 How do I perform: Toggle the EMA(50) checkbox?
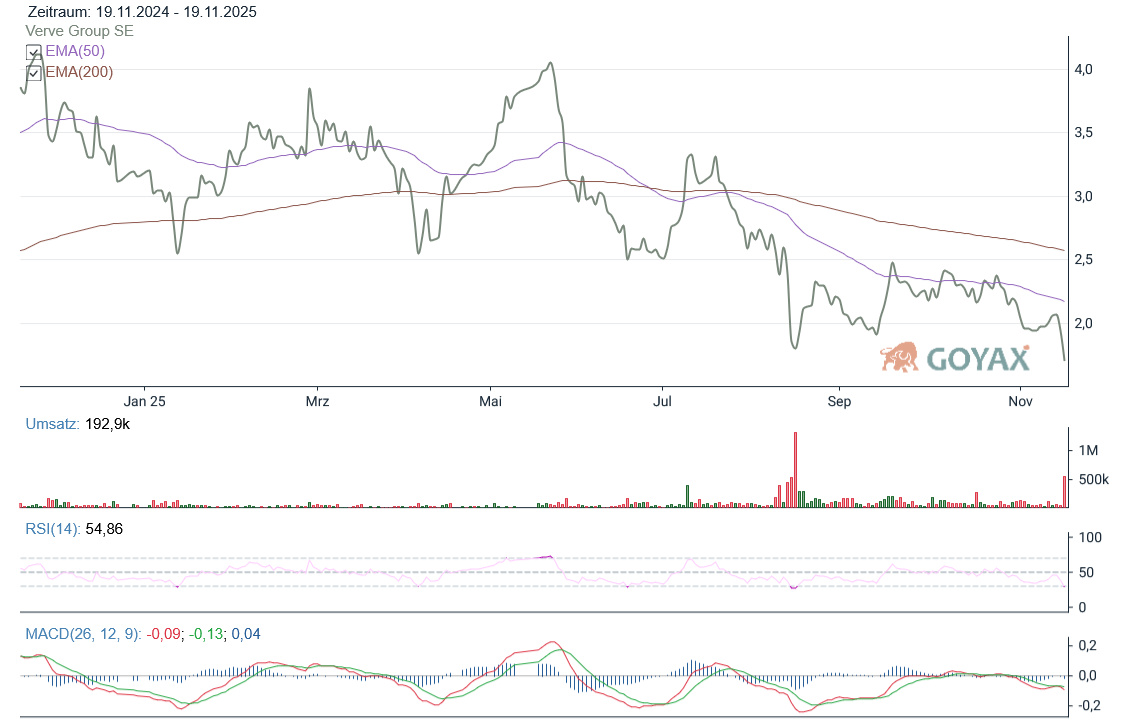tap(33, 52)
